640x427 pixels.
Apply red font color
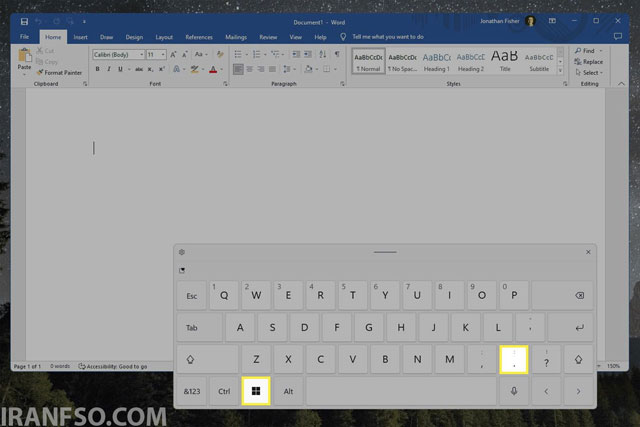(x=213, y=69)
